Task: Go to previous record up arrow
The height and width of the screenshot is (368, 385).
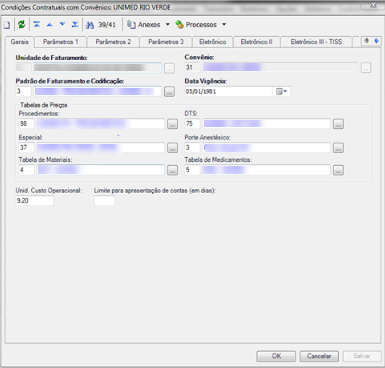Action: (x=50, y=25)
